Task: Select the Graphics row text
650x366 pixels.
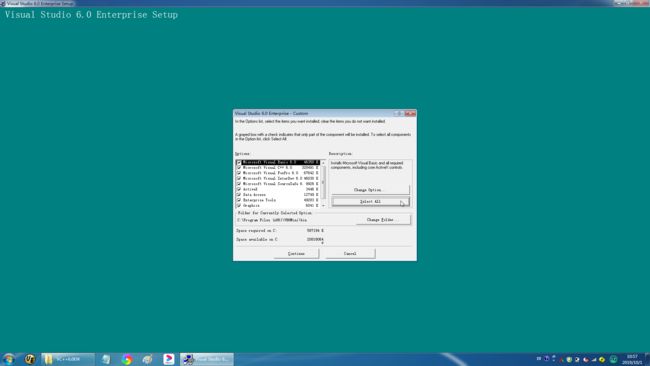Action: coord(251,206)
